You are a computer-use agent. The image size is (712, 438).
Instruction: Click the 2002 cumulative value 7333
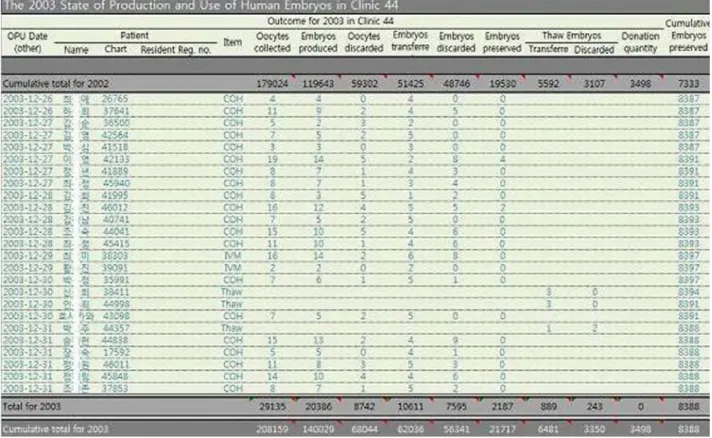coord(689,84)
